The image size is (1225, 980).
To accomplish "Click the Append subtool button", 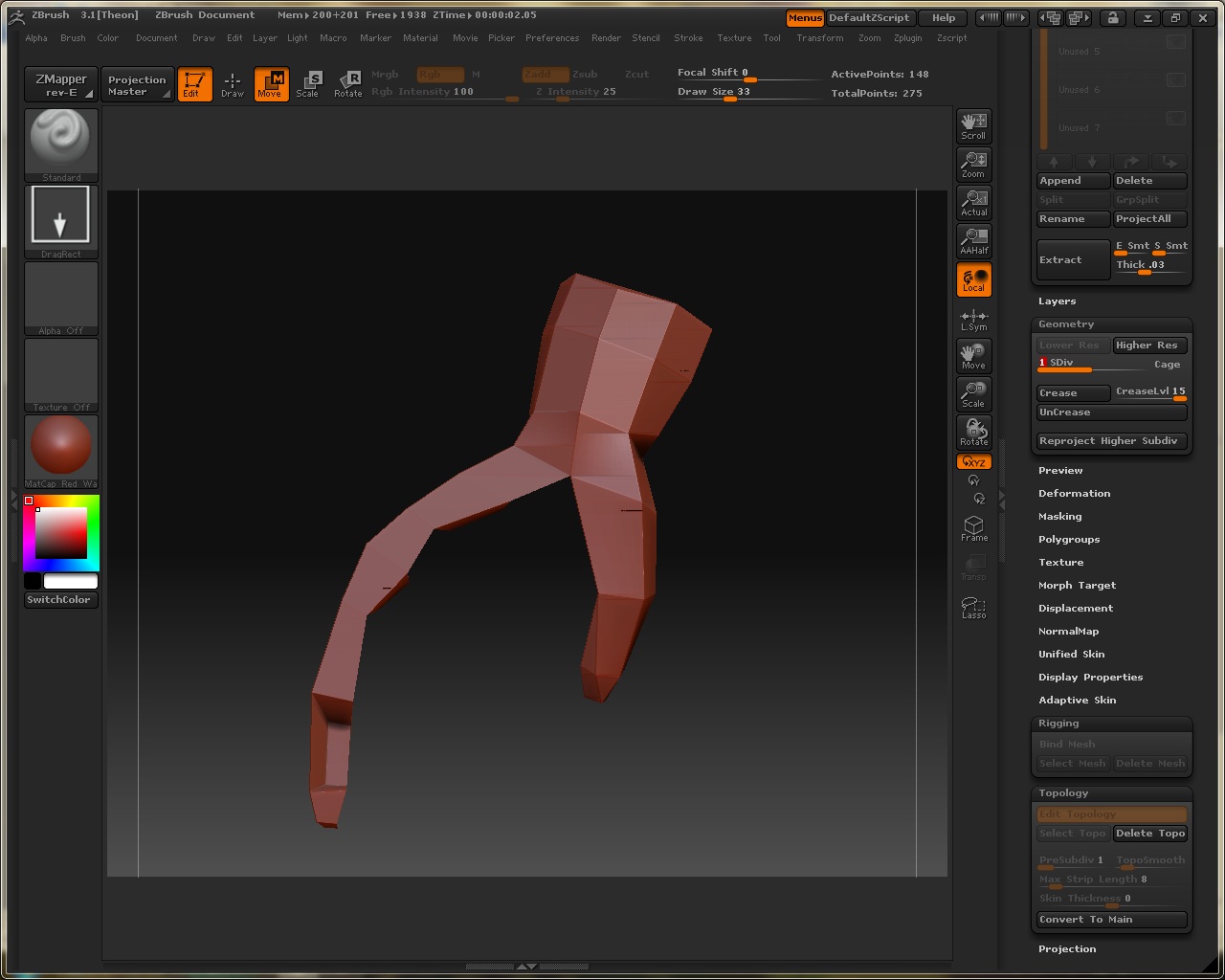I will (x=1072, y=181).
